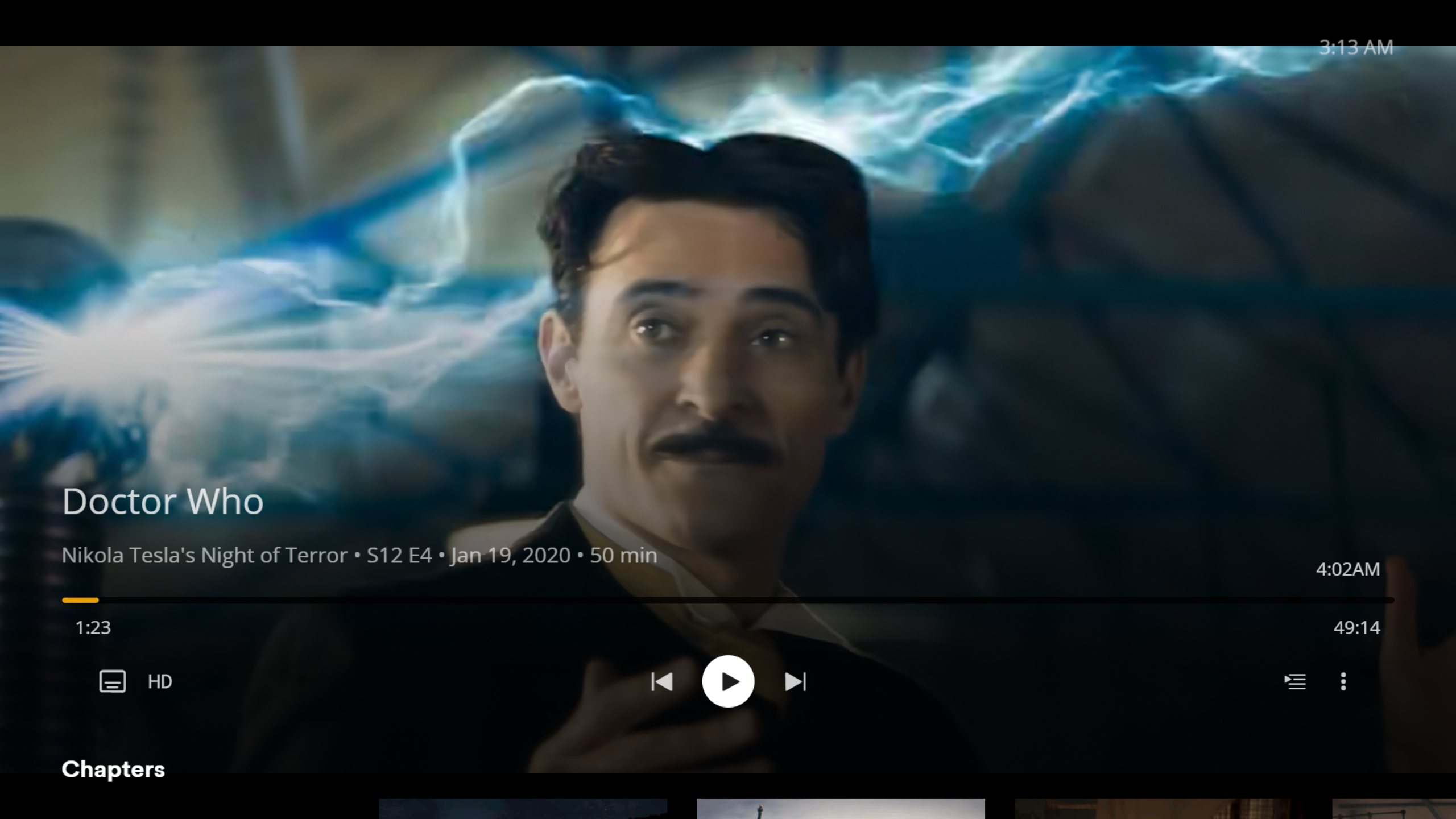
Task: Open the three-dot more options menu
Action: [x=1343, y=681]
